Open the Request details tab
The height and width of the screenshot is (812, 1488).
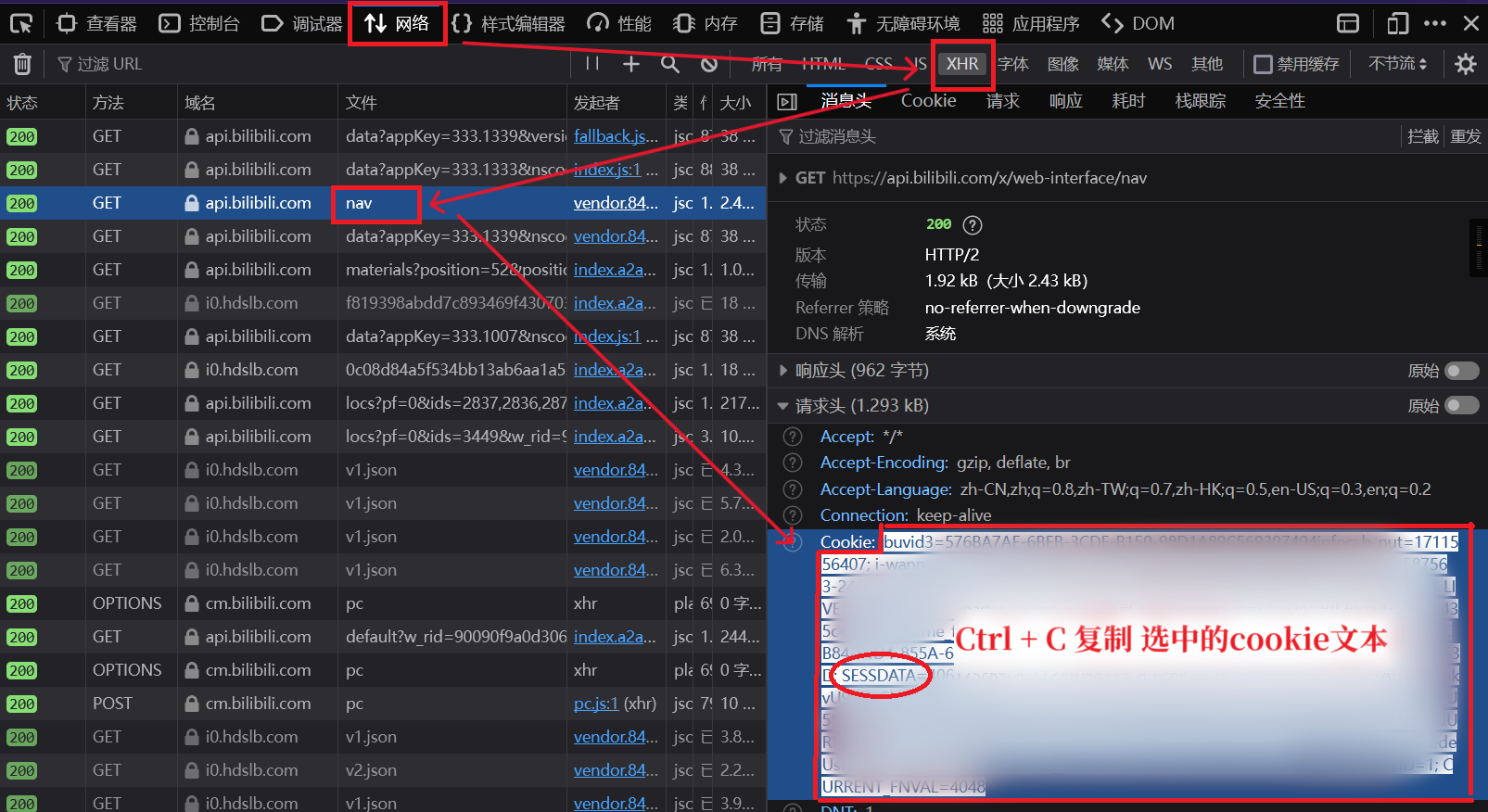pyautogui.click(x=1003, y=101)
